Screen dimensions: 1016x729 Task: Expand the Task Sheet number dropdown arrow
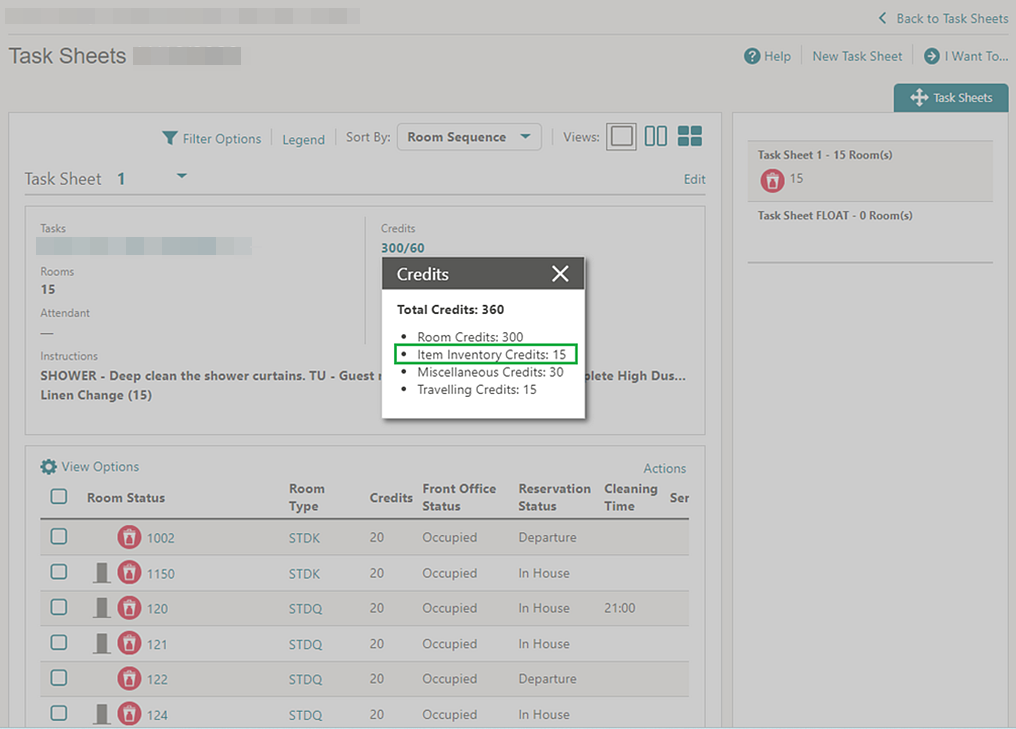[x=182, y=176]
